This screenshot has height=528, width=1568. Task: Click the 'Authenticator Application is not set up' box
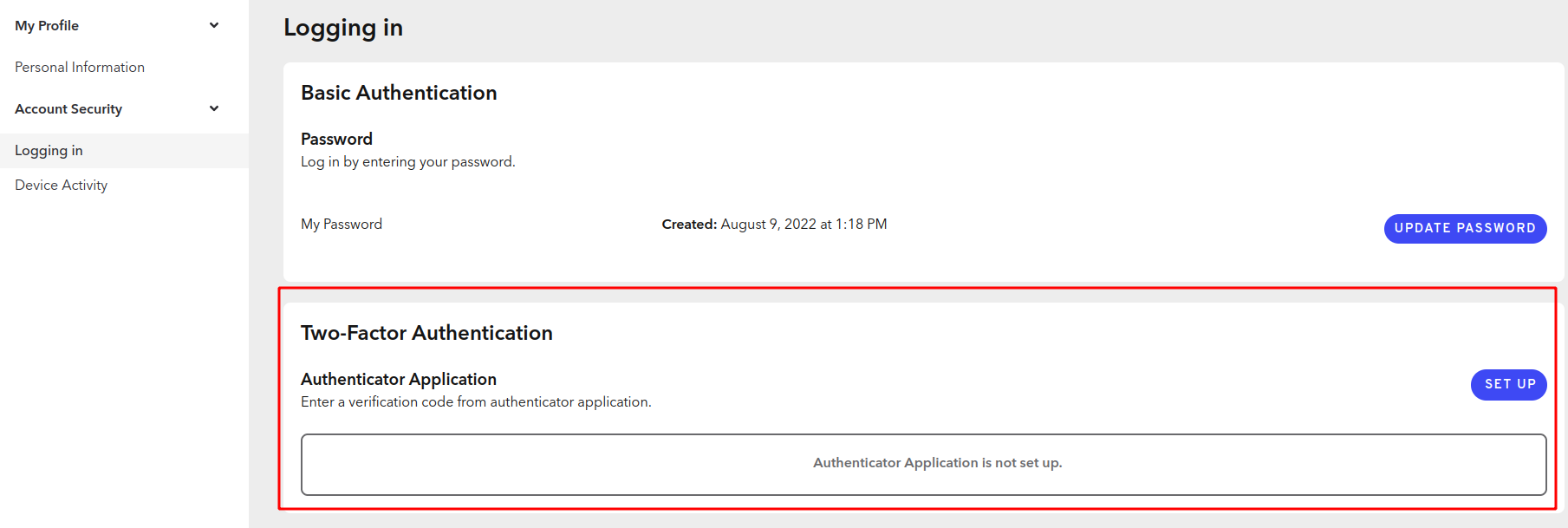[x=923, y=464]
